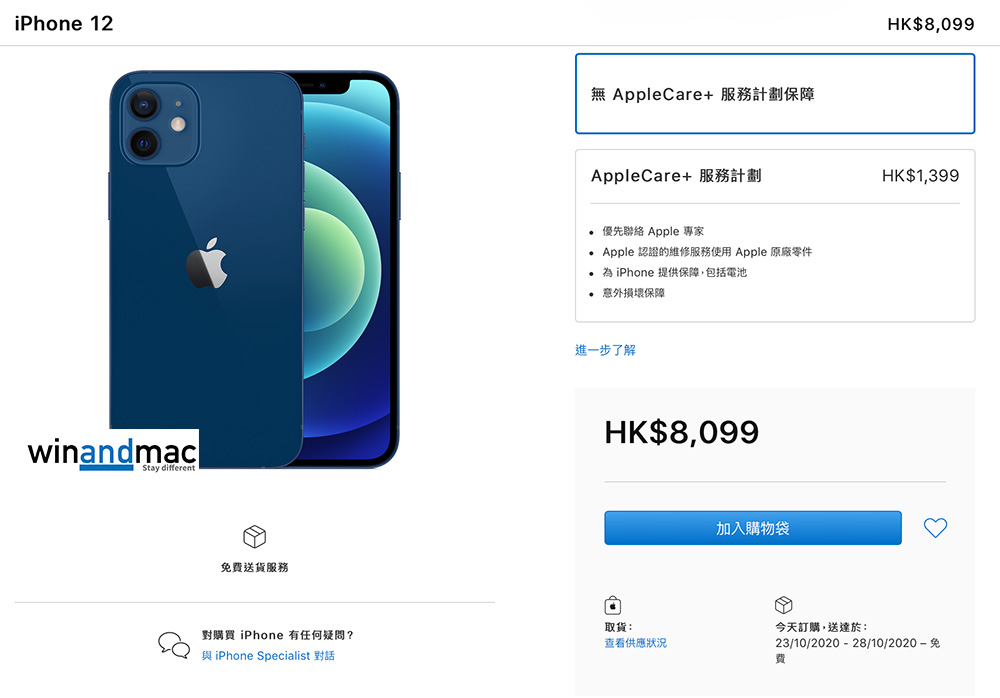Click the delivery package icon near 今天訂購
This screenshot has height=698, width=1000.
pos(783,604)
